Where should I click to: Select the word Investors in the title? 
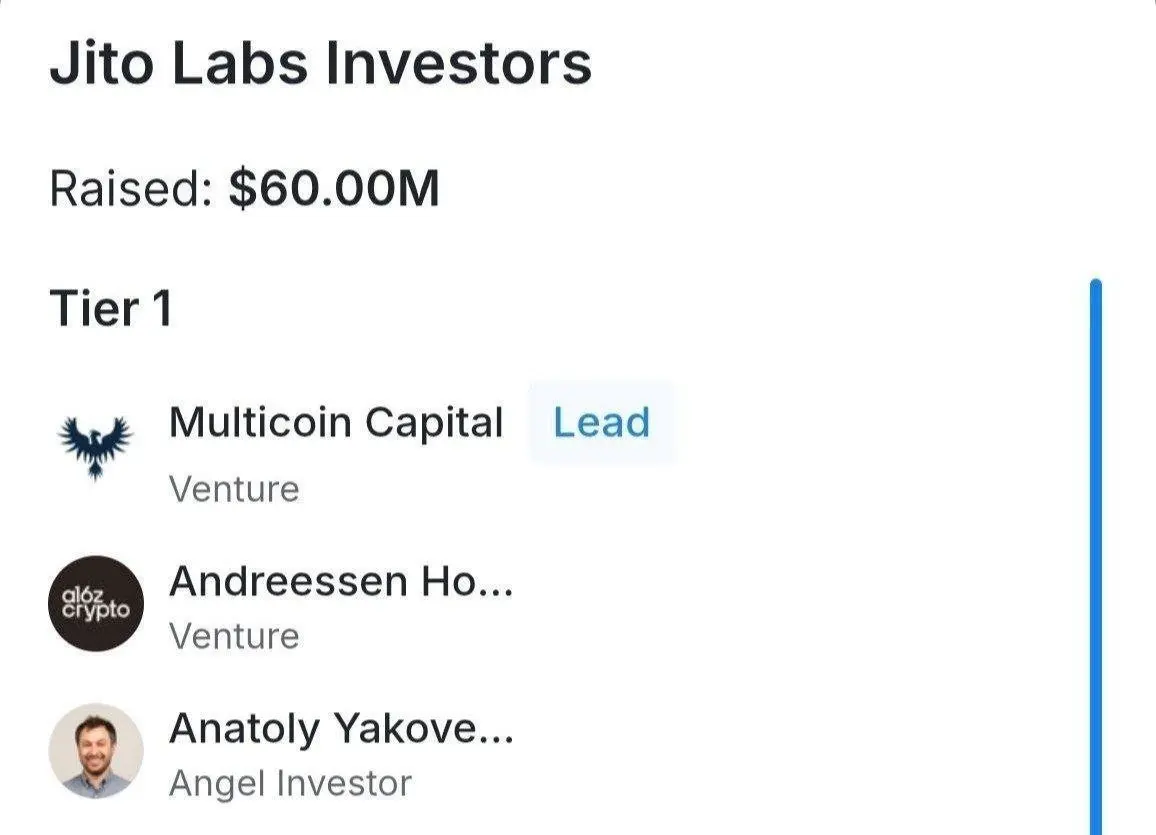point(459,63)
